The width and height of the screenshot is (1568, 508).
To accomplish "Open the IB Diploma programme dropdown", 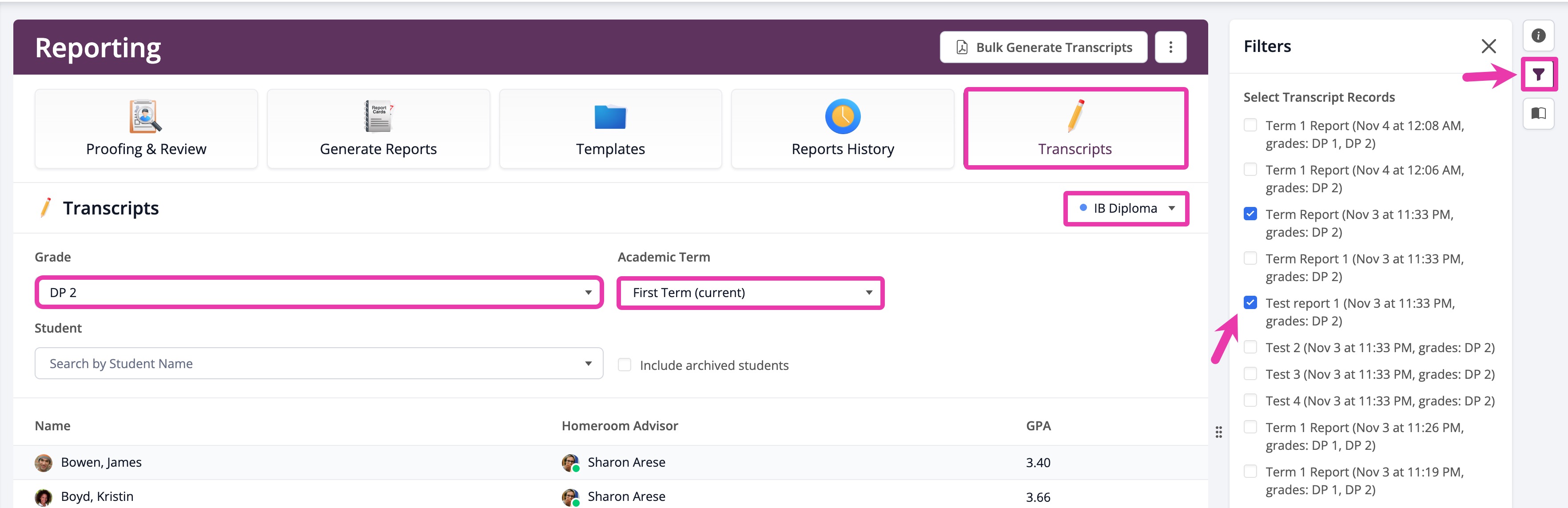I will tap(1126, 209).
